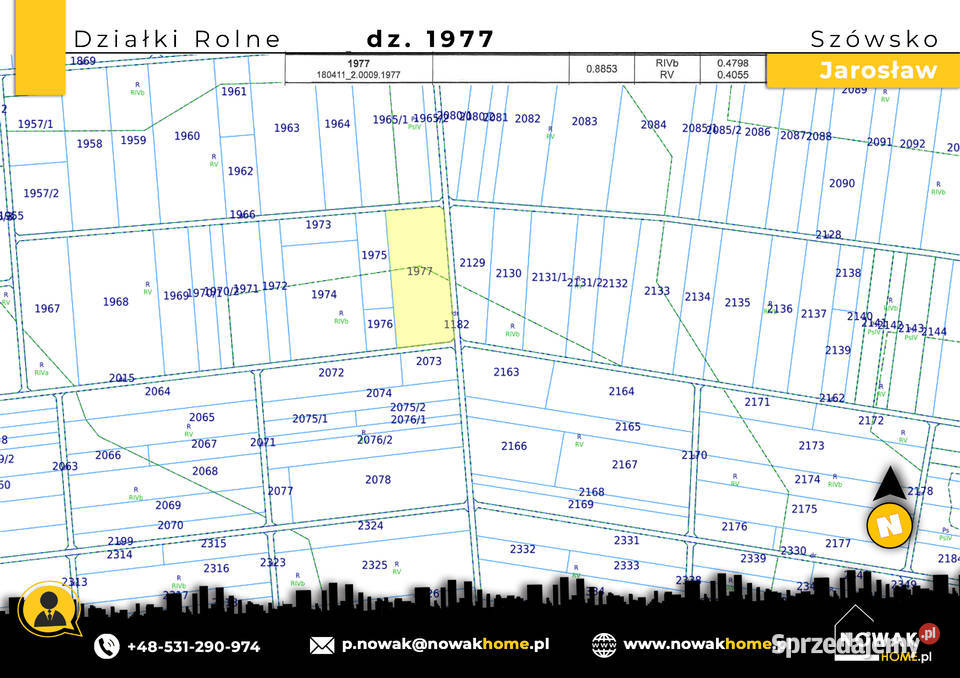The width and height of the screenshot is (960, 678).
Task: Open the p.nowak@nowakhome.pl email link
Action: coord(445,645)
